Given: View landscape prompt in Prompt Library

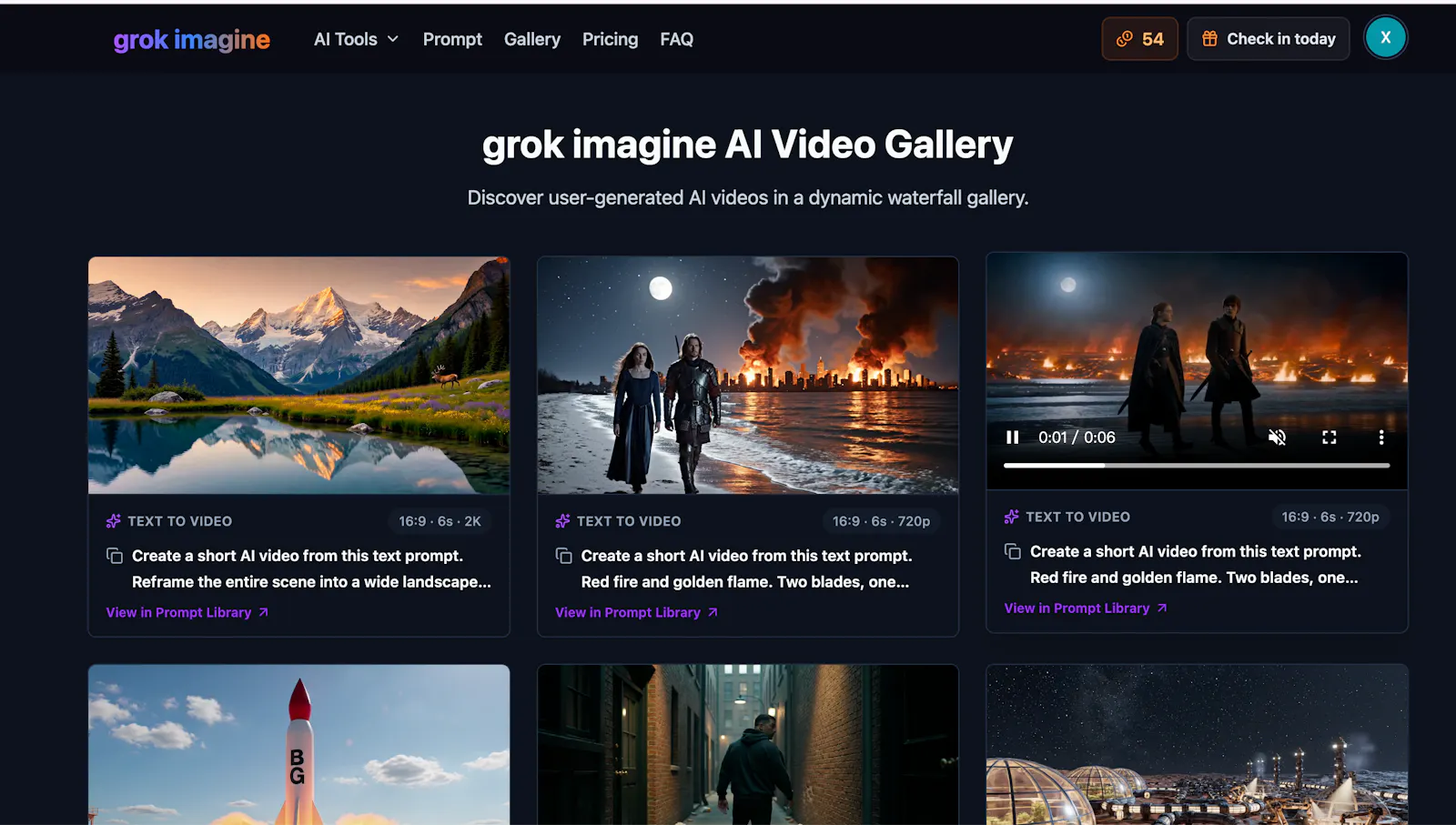Looking at the screenshot, I should coord(187,612).
